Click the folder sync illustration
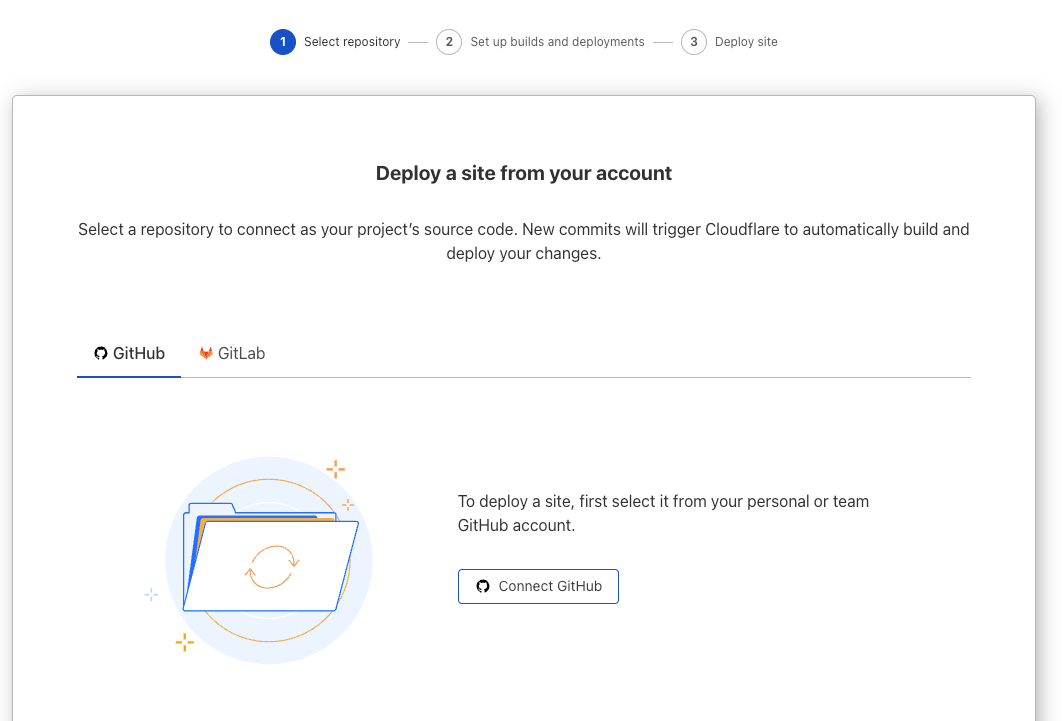Viewport: 1062px width, 721px height. coord(260,560)
